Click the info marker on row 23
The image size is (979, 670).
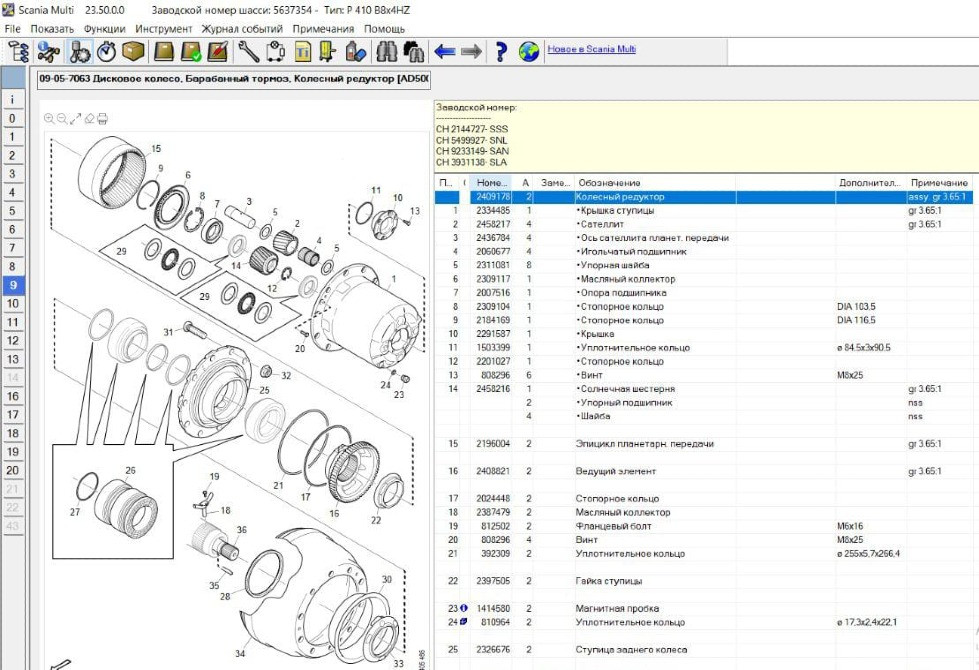(x=464, y=608)
